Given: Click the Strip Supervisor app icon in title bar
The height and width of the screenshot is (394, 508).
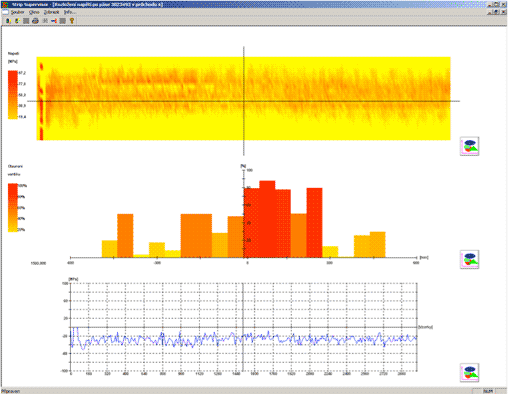Looking at the screenshot, I should (x=5, y=5).
